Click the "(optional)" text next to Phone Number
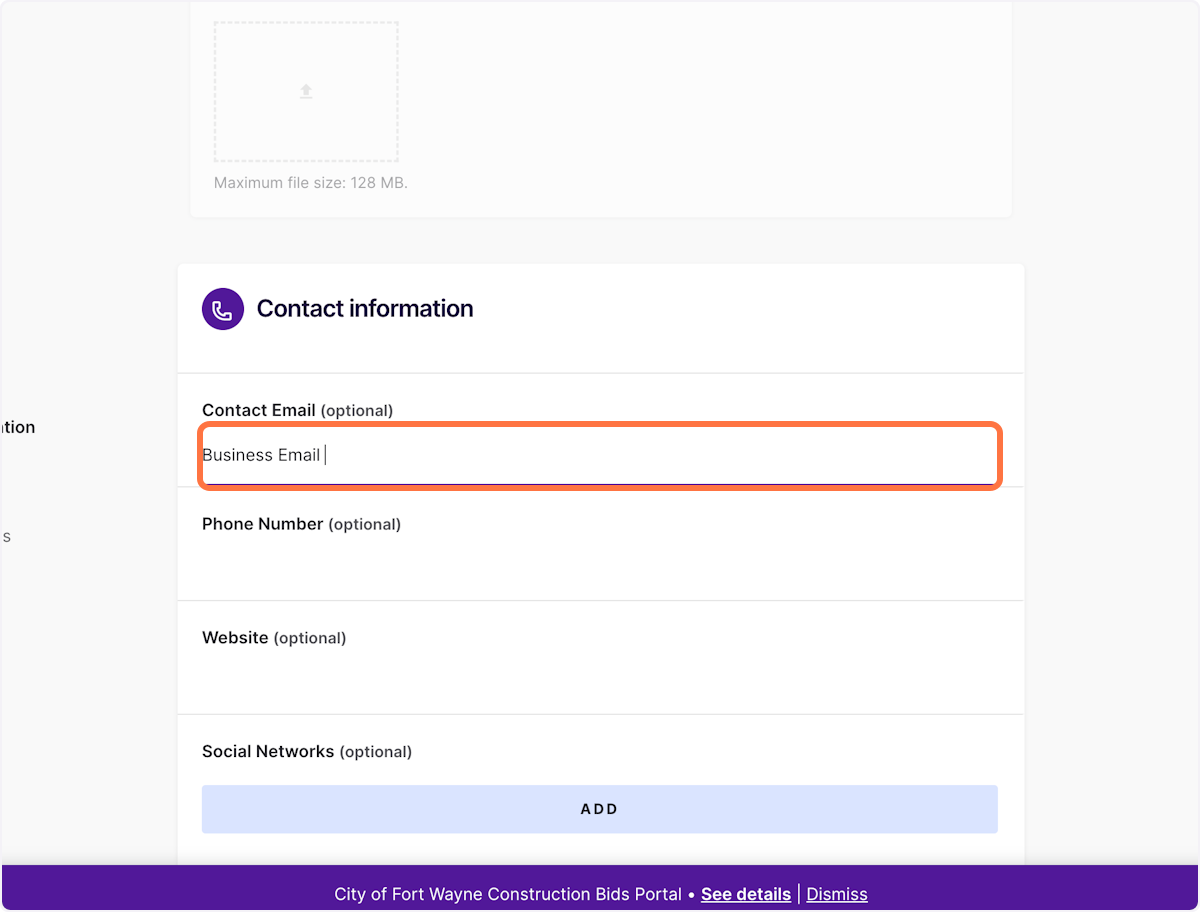Screen dimensions: 1200x912 (x=365, y=525)
